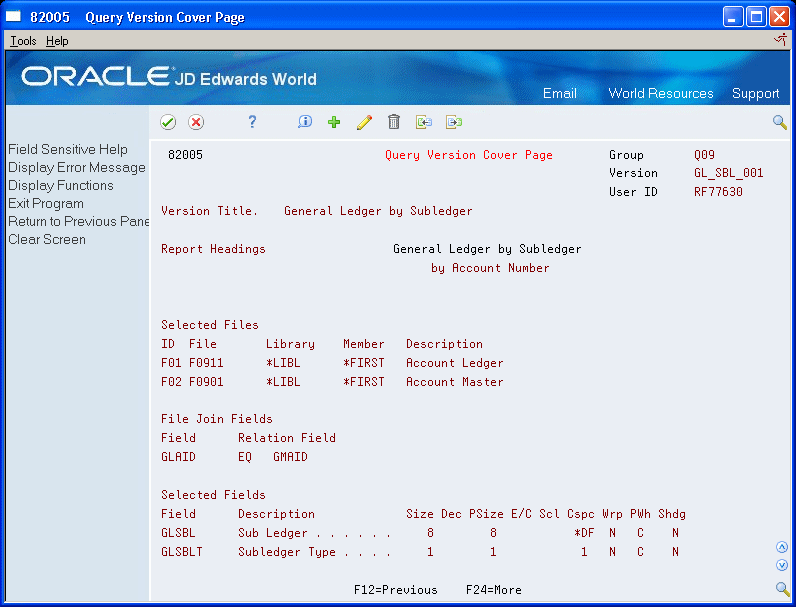Viewport: 796px width, 607px height.
Task: Click the export document icon with right arrow
Action: (454, 122)
